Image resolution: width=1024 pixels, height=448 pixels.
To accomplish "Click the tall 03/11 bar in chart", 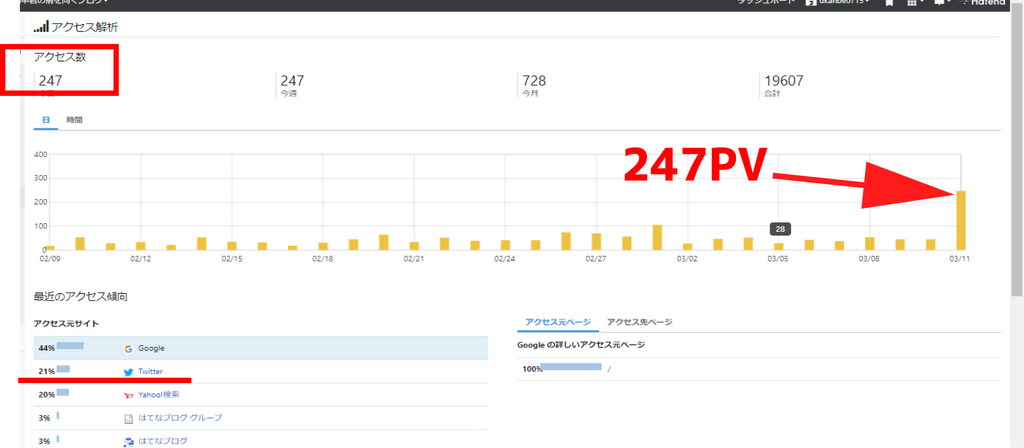I will pyautogui.click(x=961, y=220).
